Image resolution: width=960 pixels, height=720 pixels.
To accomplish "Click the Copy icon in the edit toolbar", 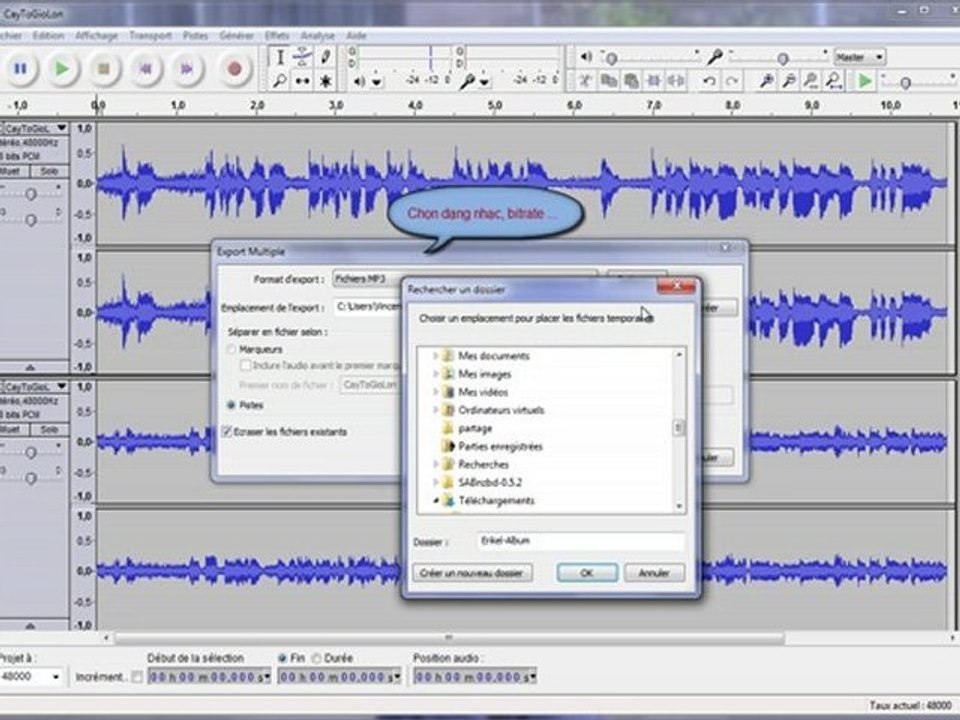I will point(609,80).
